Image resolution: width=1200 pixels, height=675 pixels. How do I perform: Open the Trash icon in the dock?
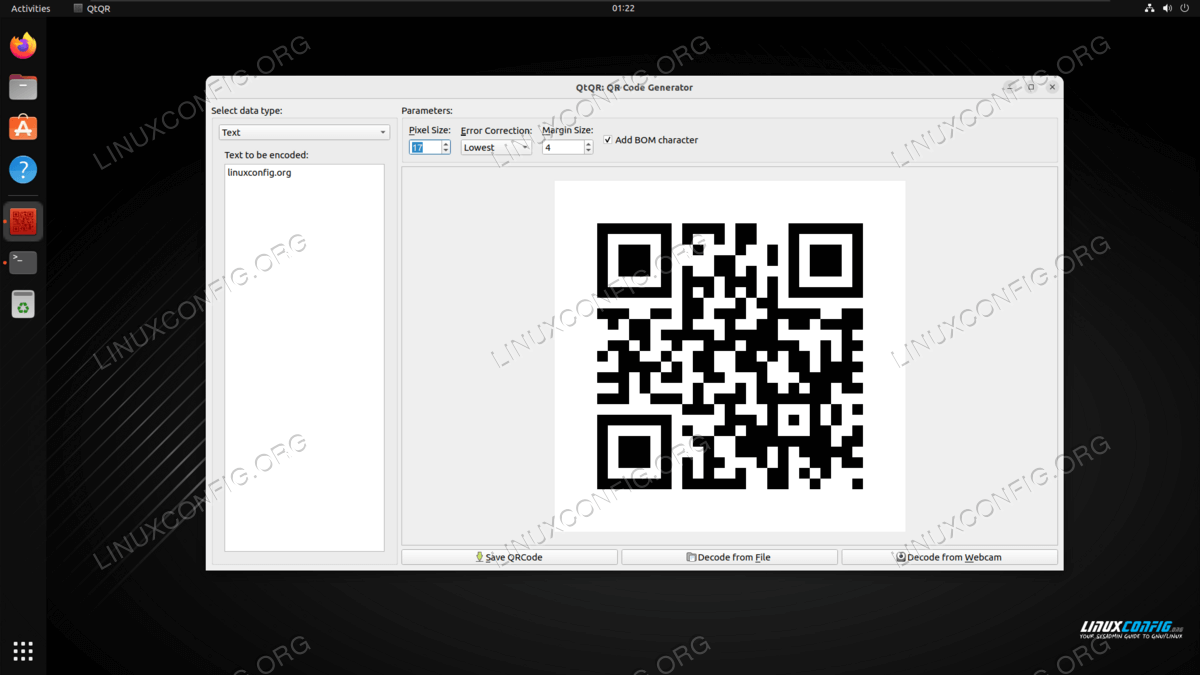pyautogui.click(x=23, y=304)
